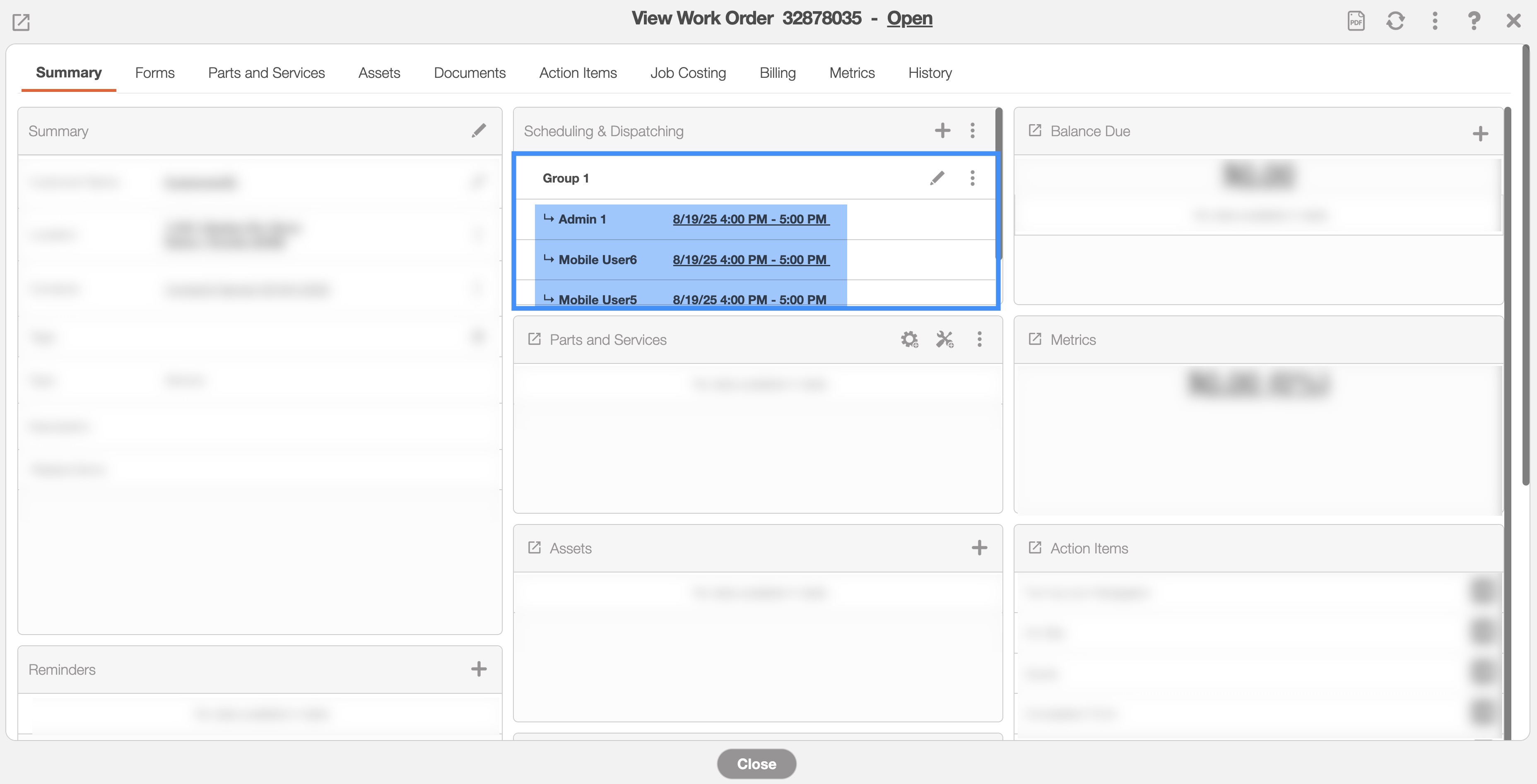Open Parts and Services panel options menu
Image resolution: width=1537 pixels, height=784 pixels.
(x=979, y=339)
